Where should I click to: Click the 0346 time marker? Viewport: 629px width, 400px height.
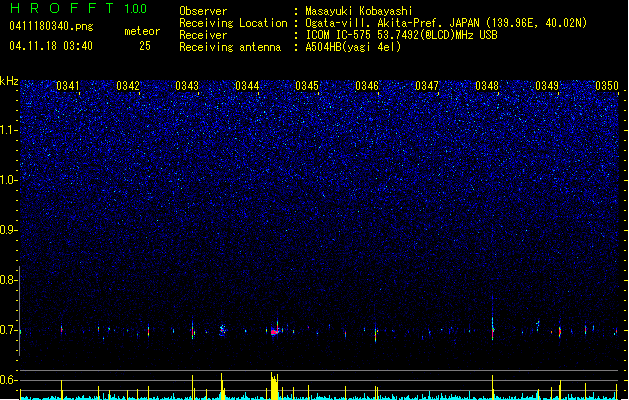[367, 86]
